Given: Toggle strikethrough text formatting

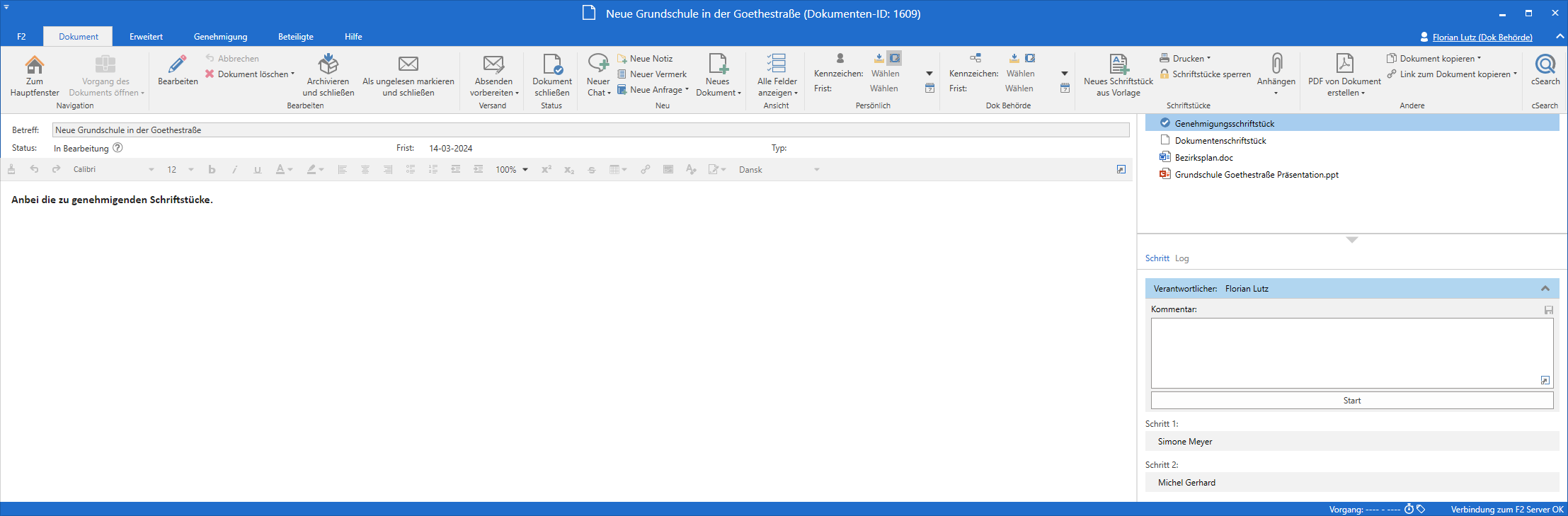Looking at the screenshot, I should (x=592, y=170).
